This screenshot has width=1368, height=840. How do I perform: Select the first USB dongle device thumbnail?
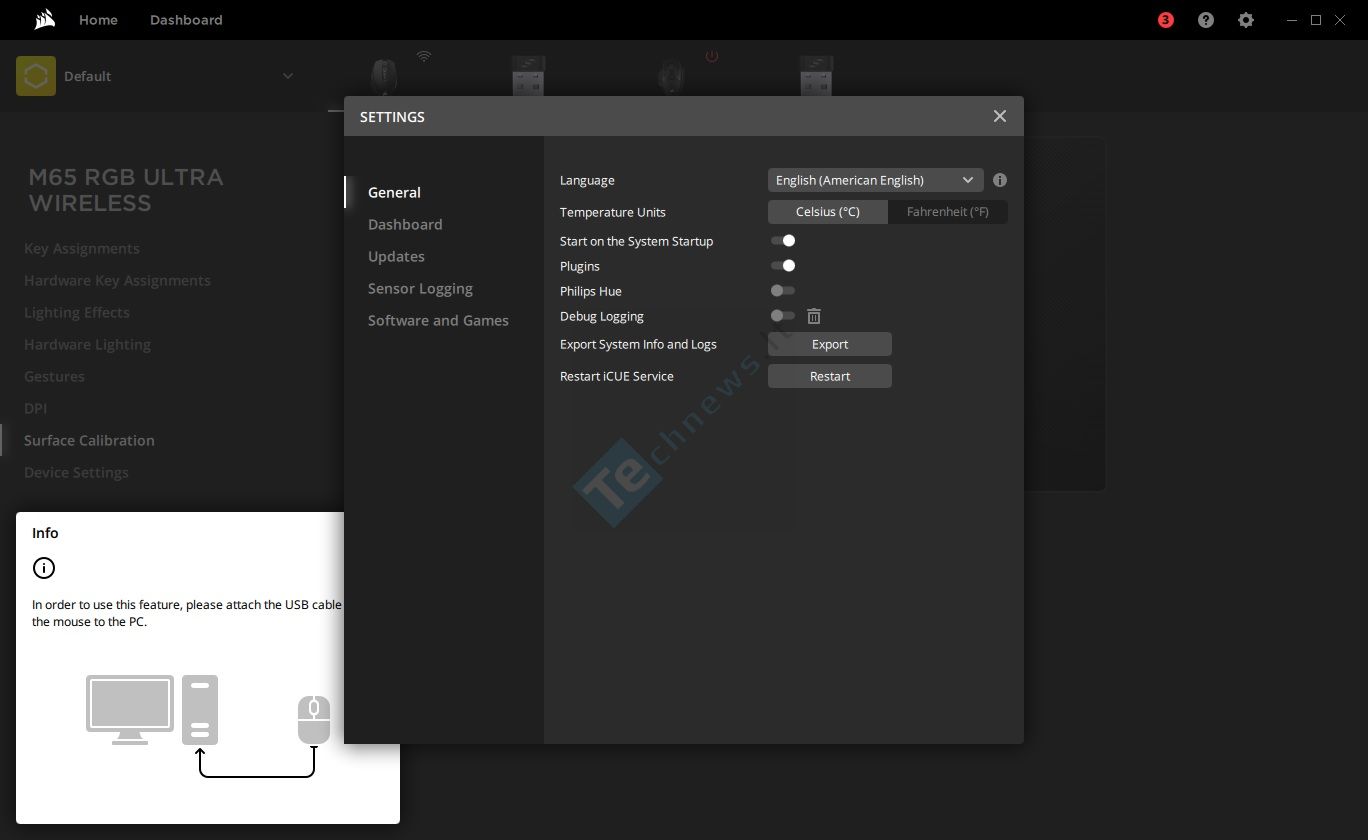pyautogui.click(x=528, y=76)
